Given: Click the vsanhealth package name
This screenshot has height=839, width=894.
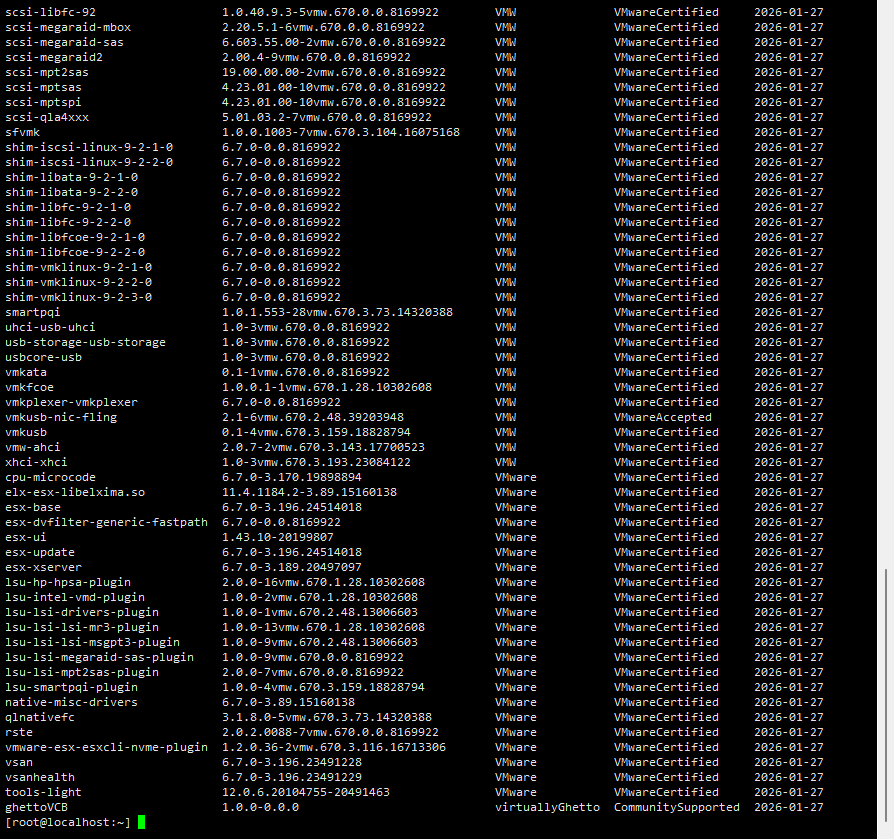Looking at the screenshot, I should (x=40, y=777).
